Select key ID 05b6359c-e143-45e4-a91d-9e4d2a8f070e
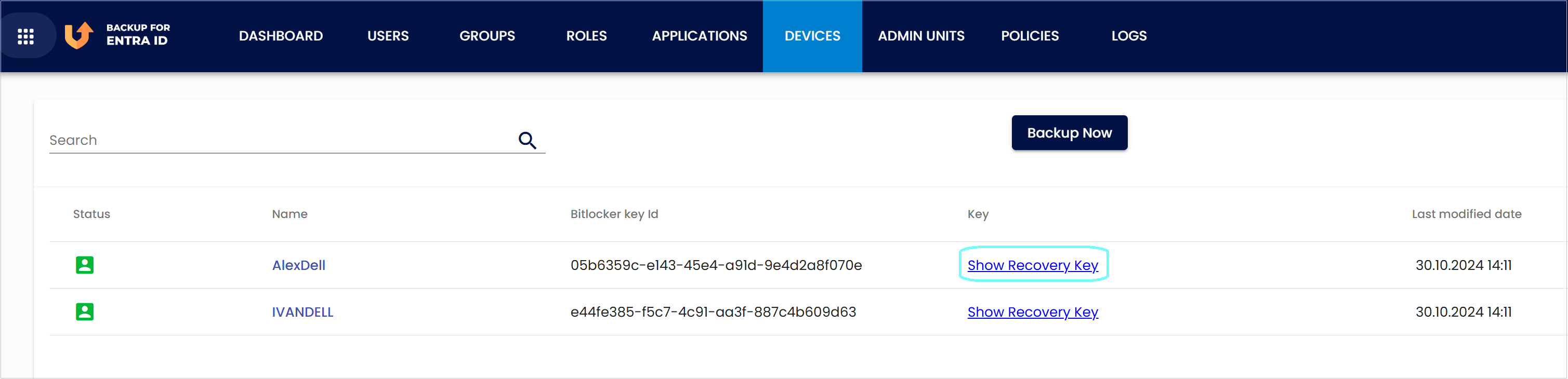 click(x=716, y=265)
